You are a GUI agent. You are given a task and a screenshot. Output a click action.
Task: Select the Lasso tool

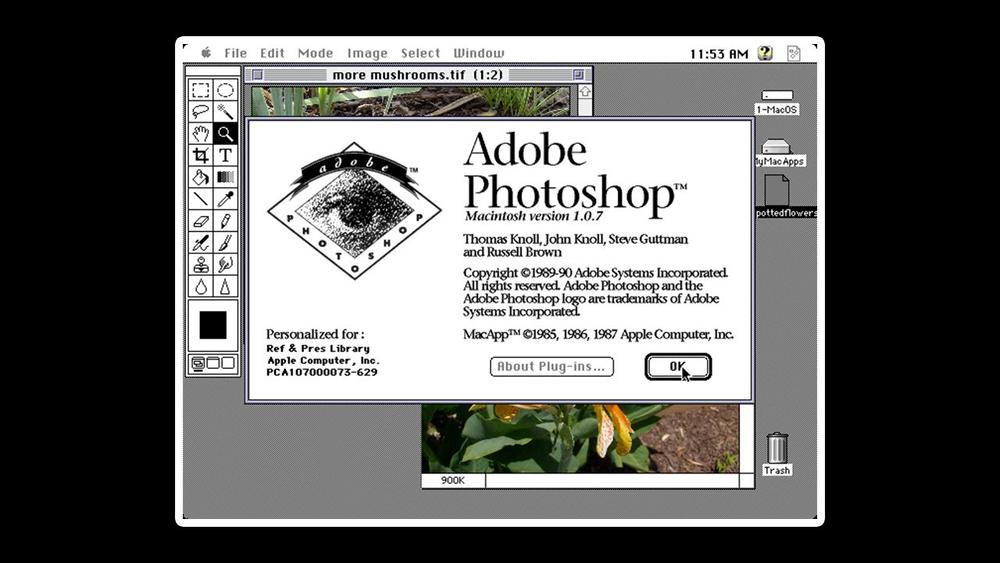click(200, 112)
